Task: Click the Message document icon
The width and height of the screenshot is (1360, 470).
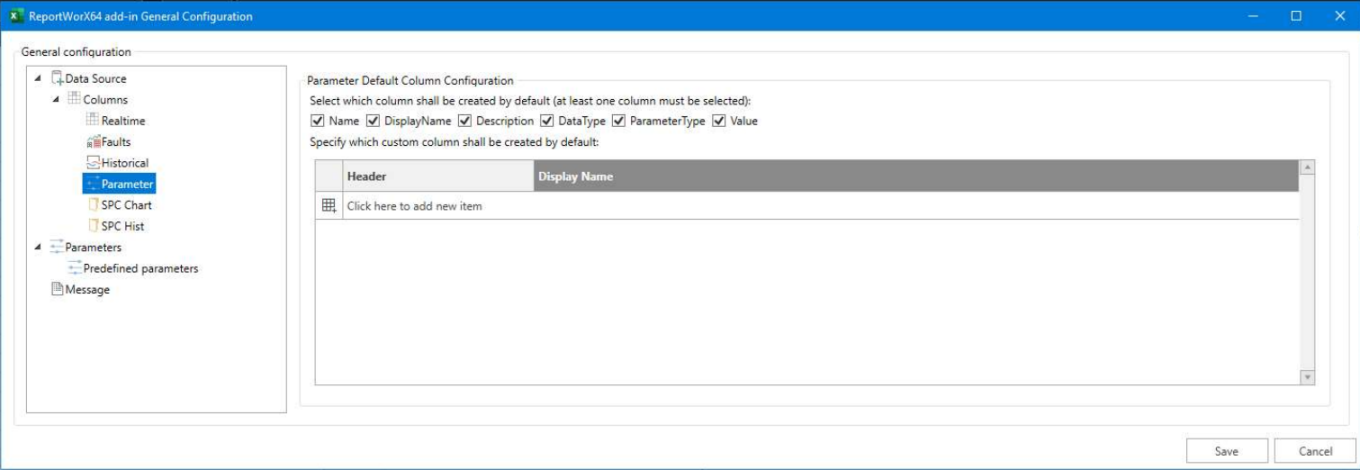Action: 57,289
